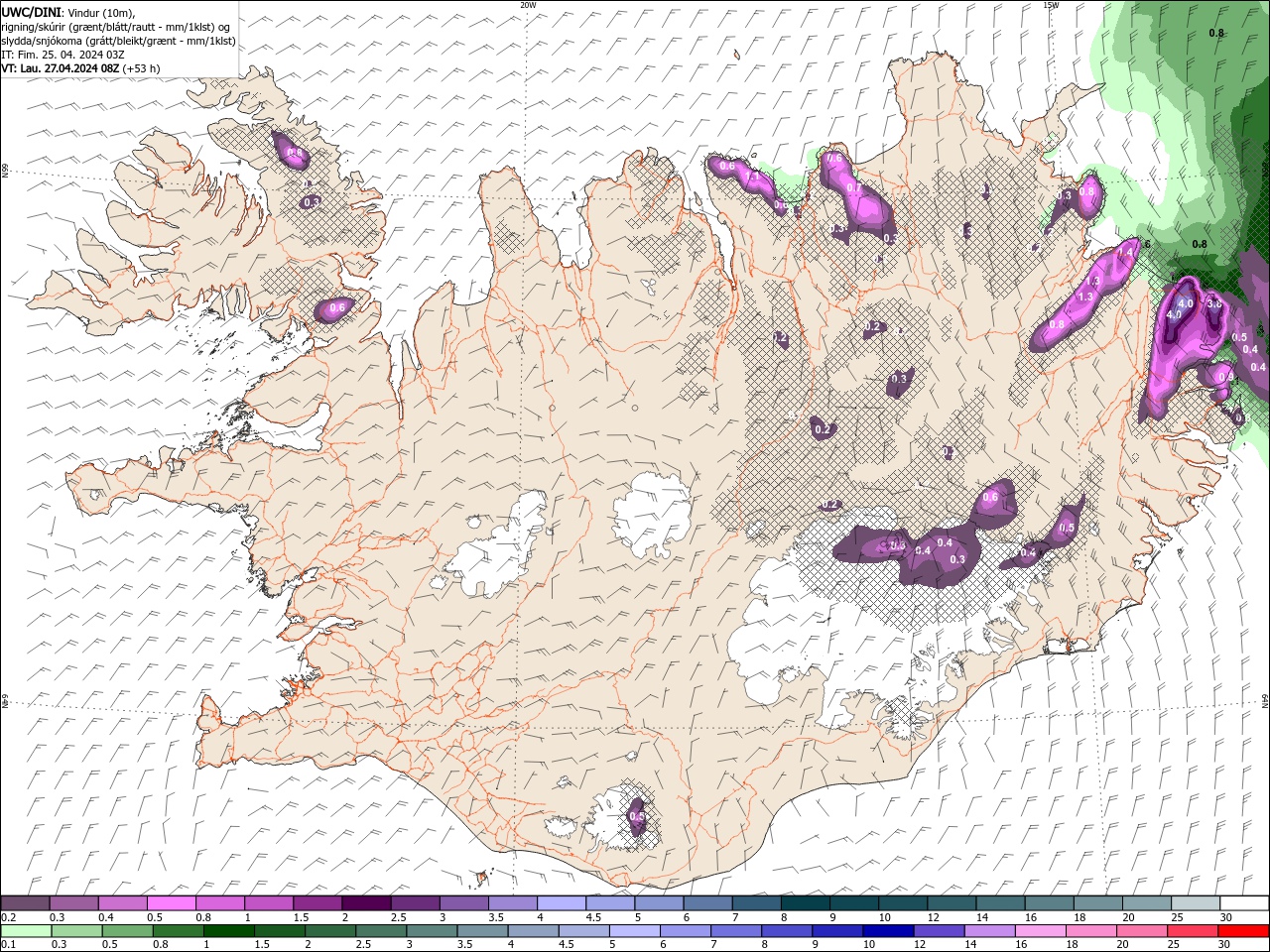Click the '20W' longitude label
The height and width of the screenshot is (952, 1270).
pyautogui.click(x=528, y=5)
